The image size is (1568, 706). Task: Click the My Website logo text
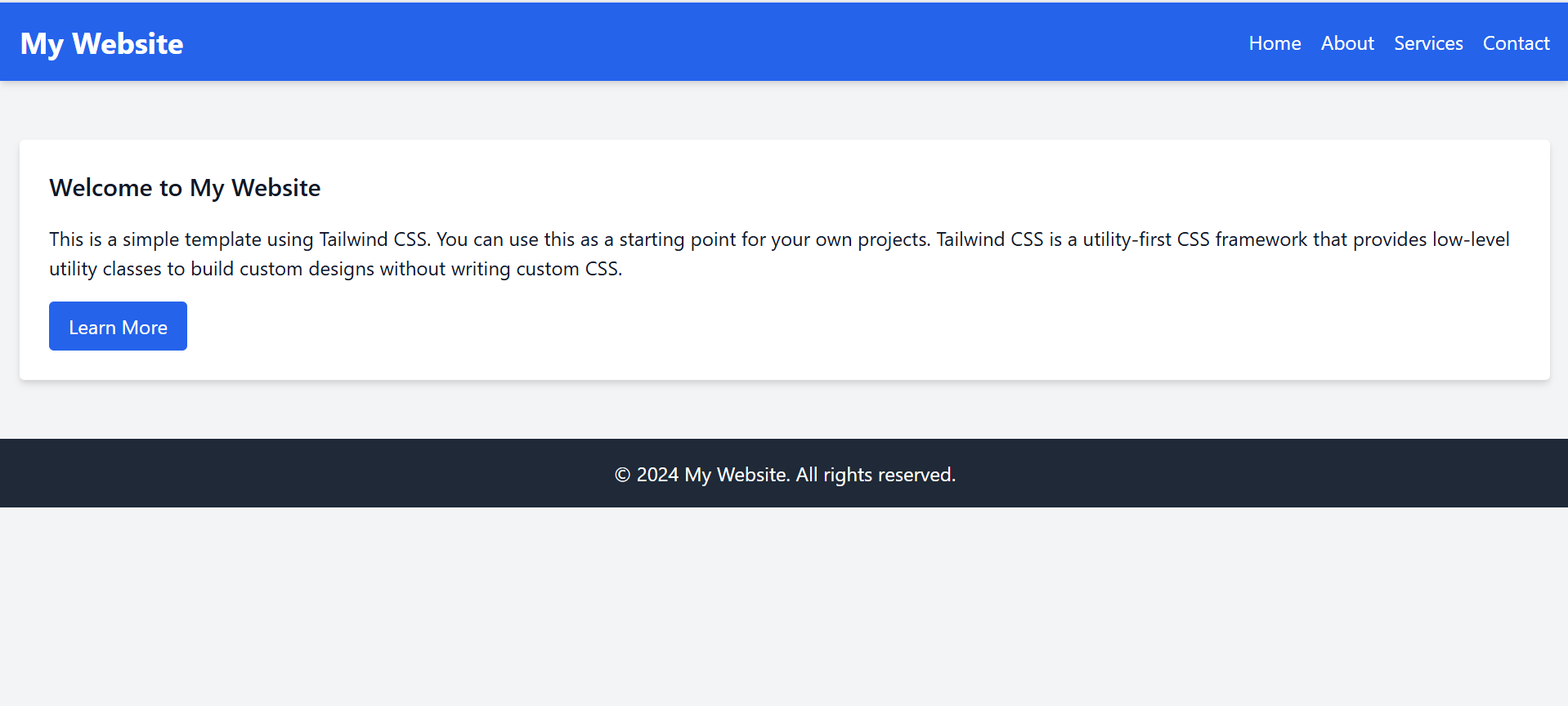(101, 42)
